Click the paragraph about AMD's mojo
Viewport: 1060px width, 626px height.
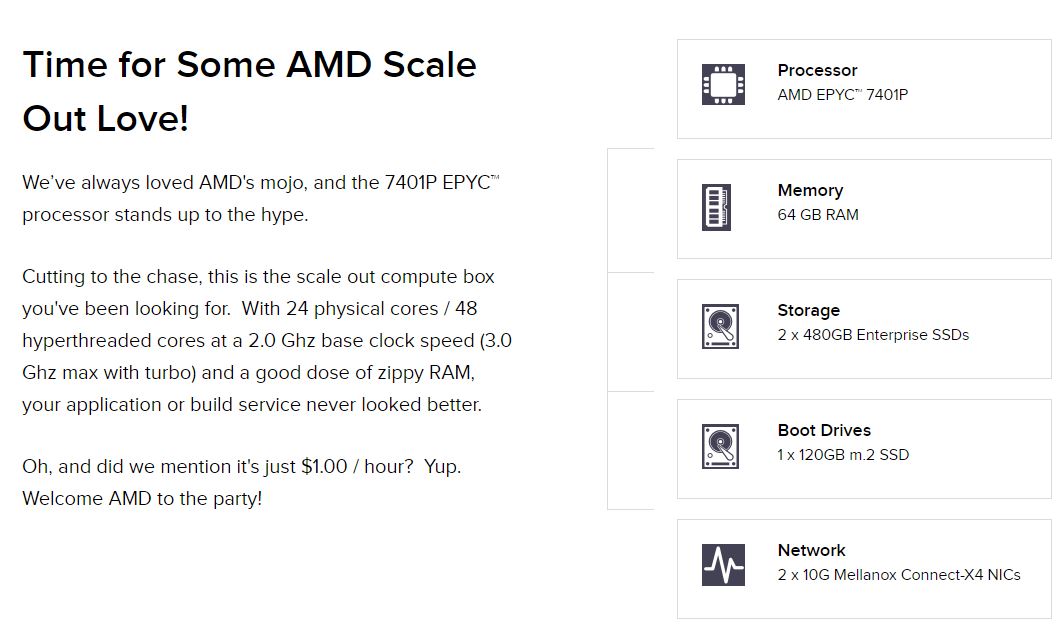click(260, 198)
